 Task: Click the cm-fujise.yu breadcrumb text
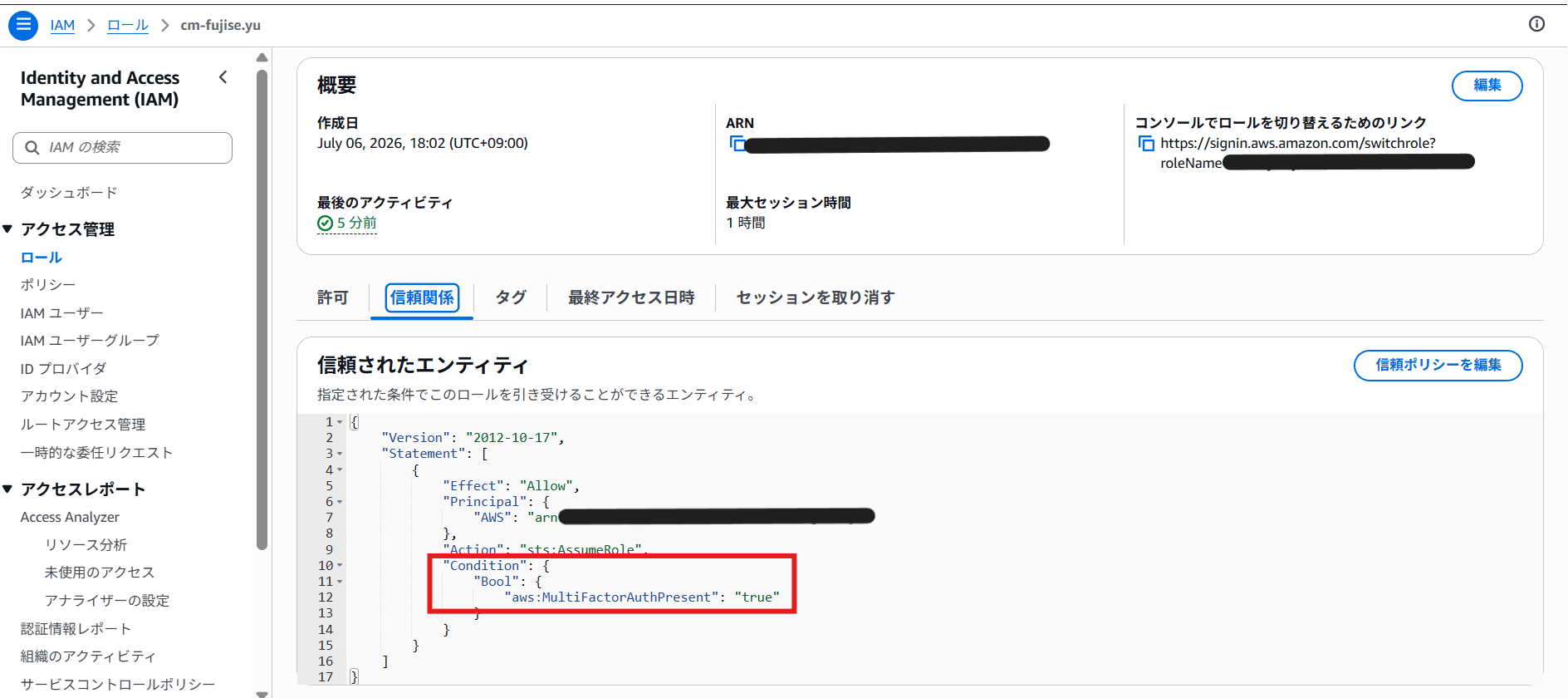click(x=221, y=25)
